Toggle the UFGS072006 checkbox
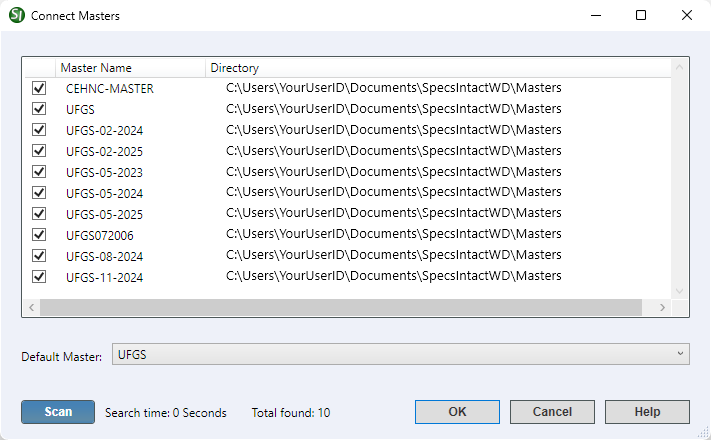Screen dimensions: 711x440 click(x=39, y=235)
